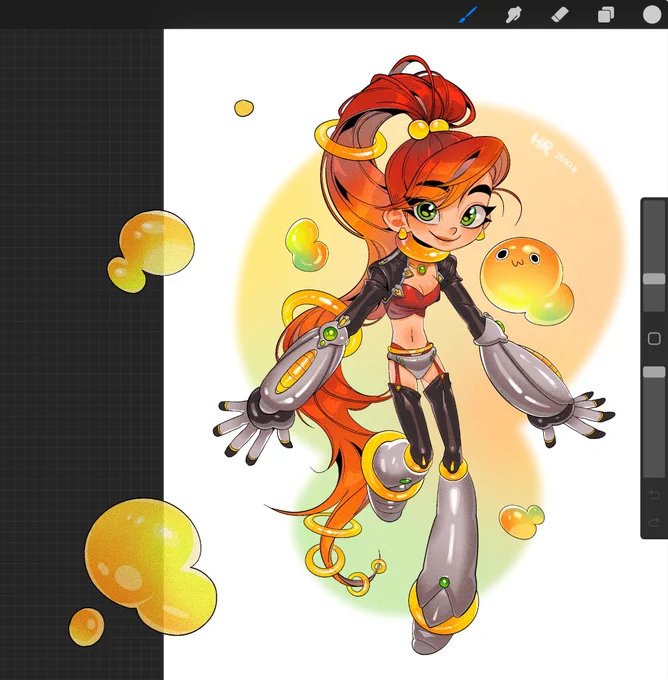Open the active color picker circle
668x680 pixels.
coord(652,14)
